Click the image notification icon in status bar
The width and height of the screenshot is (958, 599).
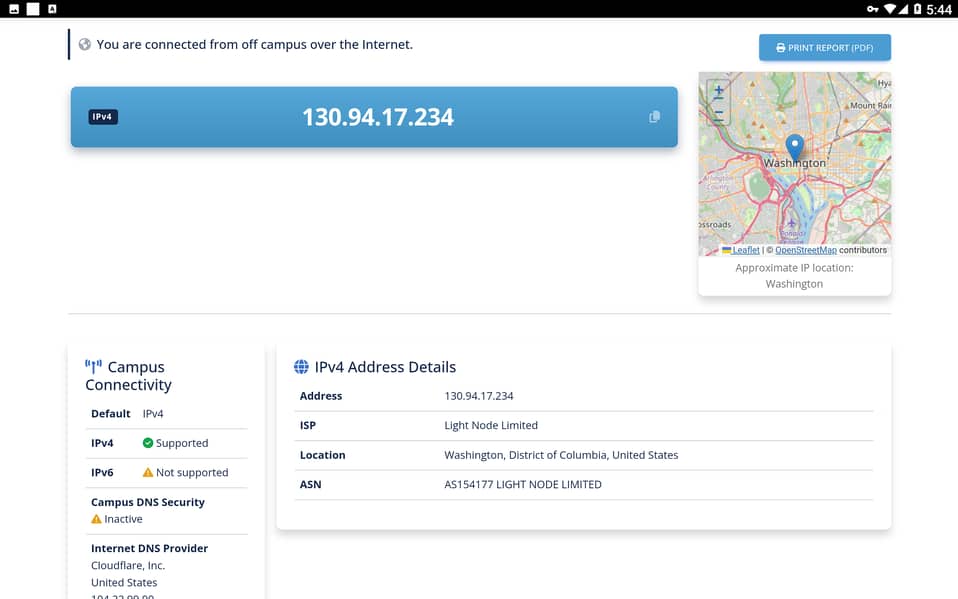(14, 9)
